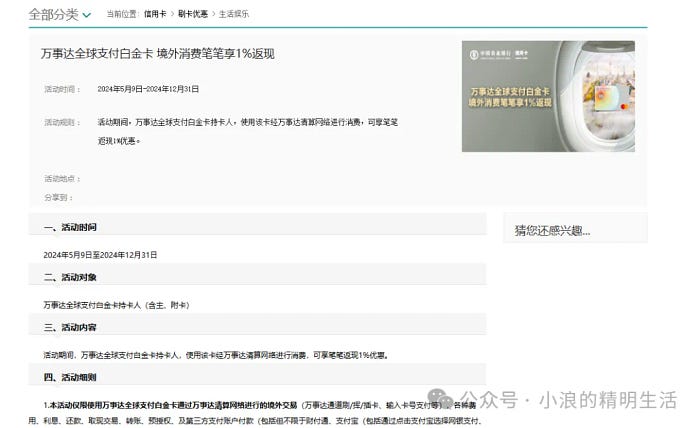Viewport: 700px width, 428px height.
Task: Click the activity rule description under 活动规则
Action: [248, 132]
